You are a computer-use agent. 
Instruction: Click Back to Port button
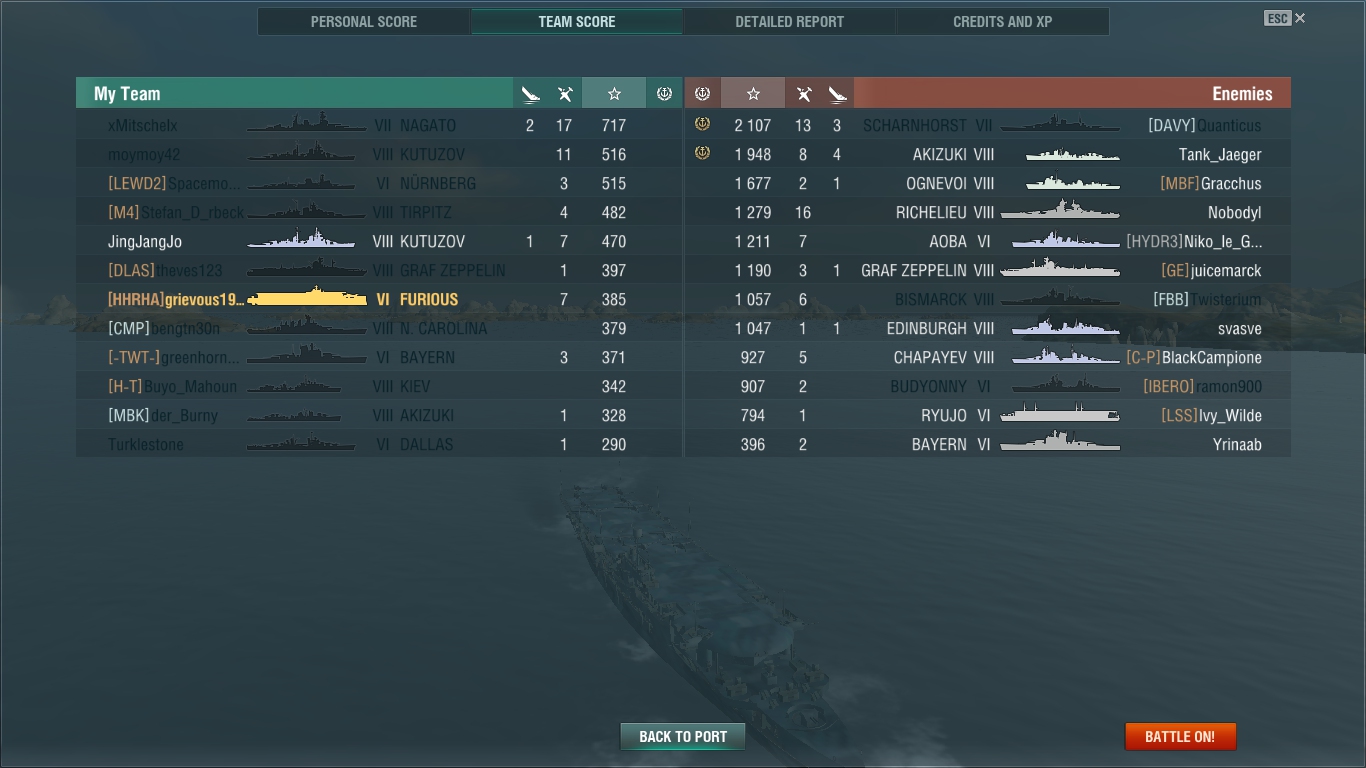click(x=683, y=737)
